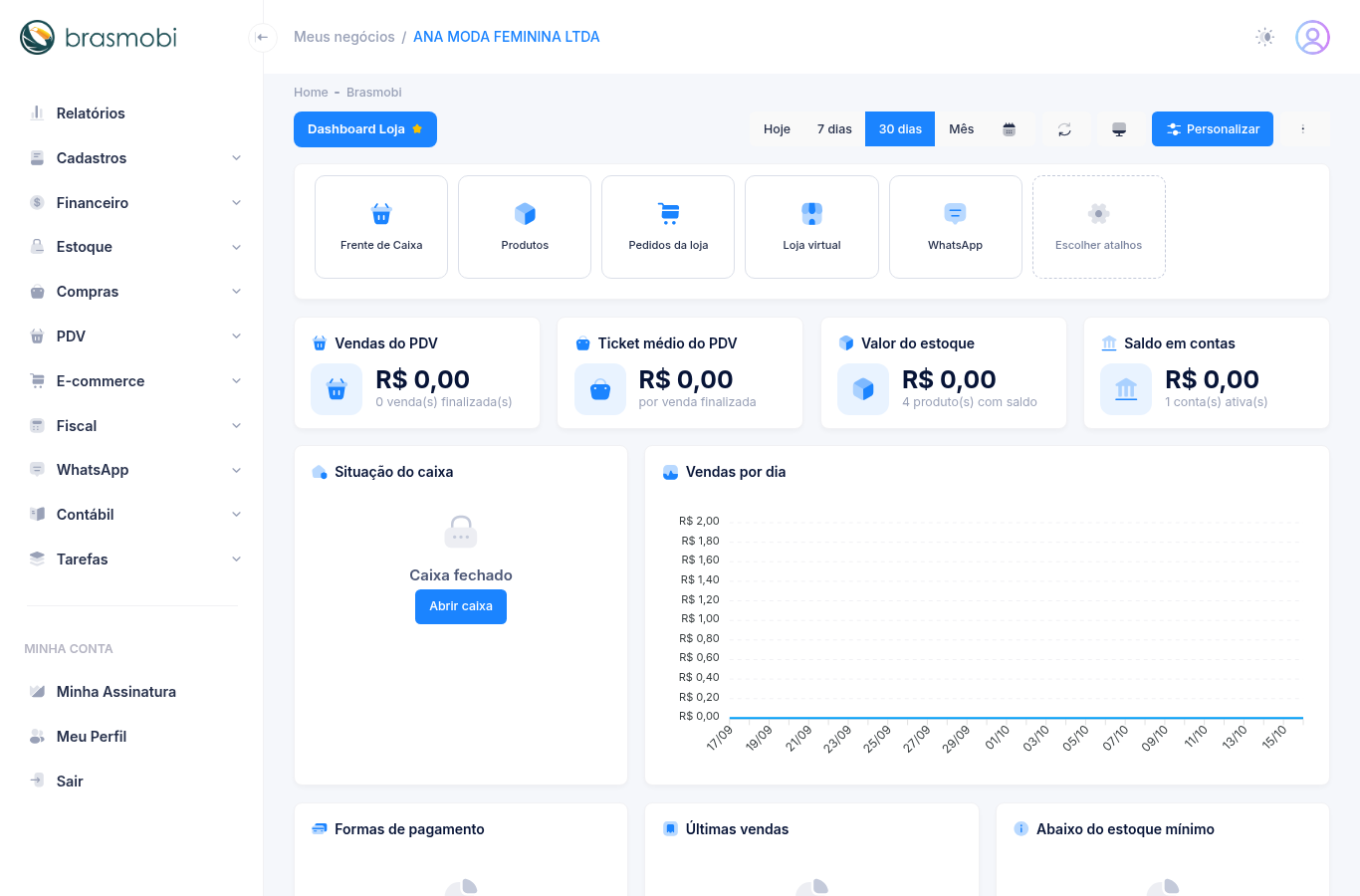Click the Personalizar button
Screen dimensions: 1360x896
[1213, 129]
